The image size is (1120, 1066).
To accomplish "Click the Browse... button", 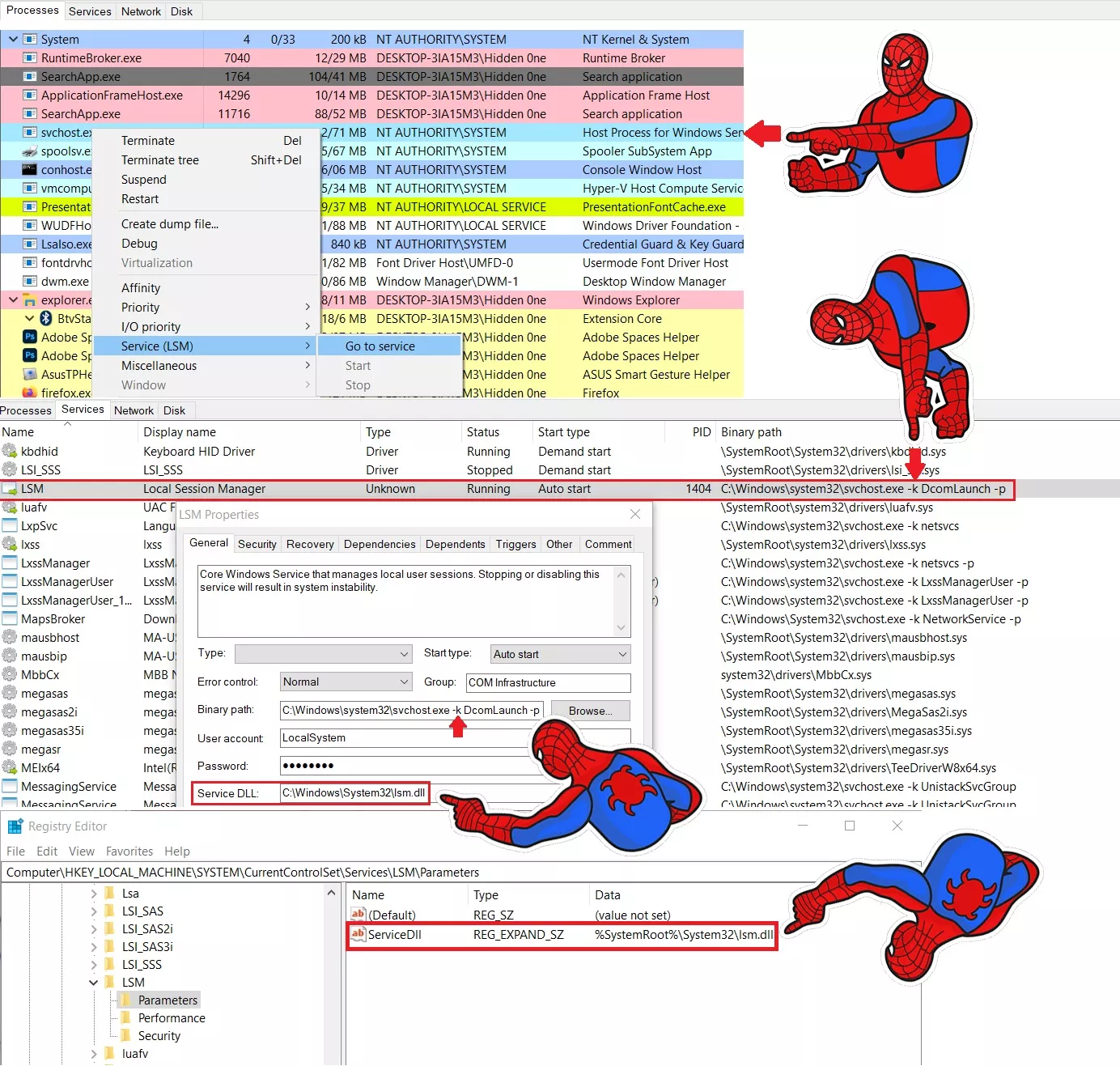I will click(x=591, y=711).
